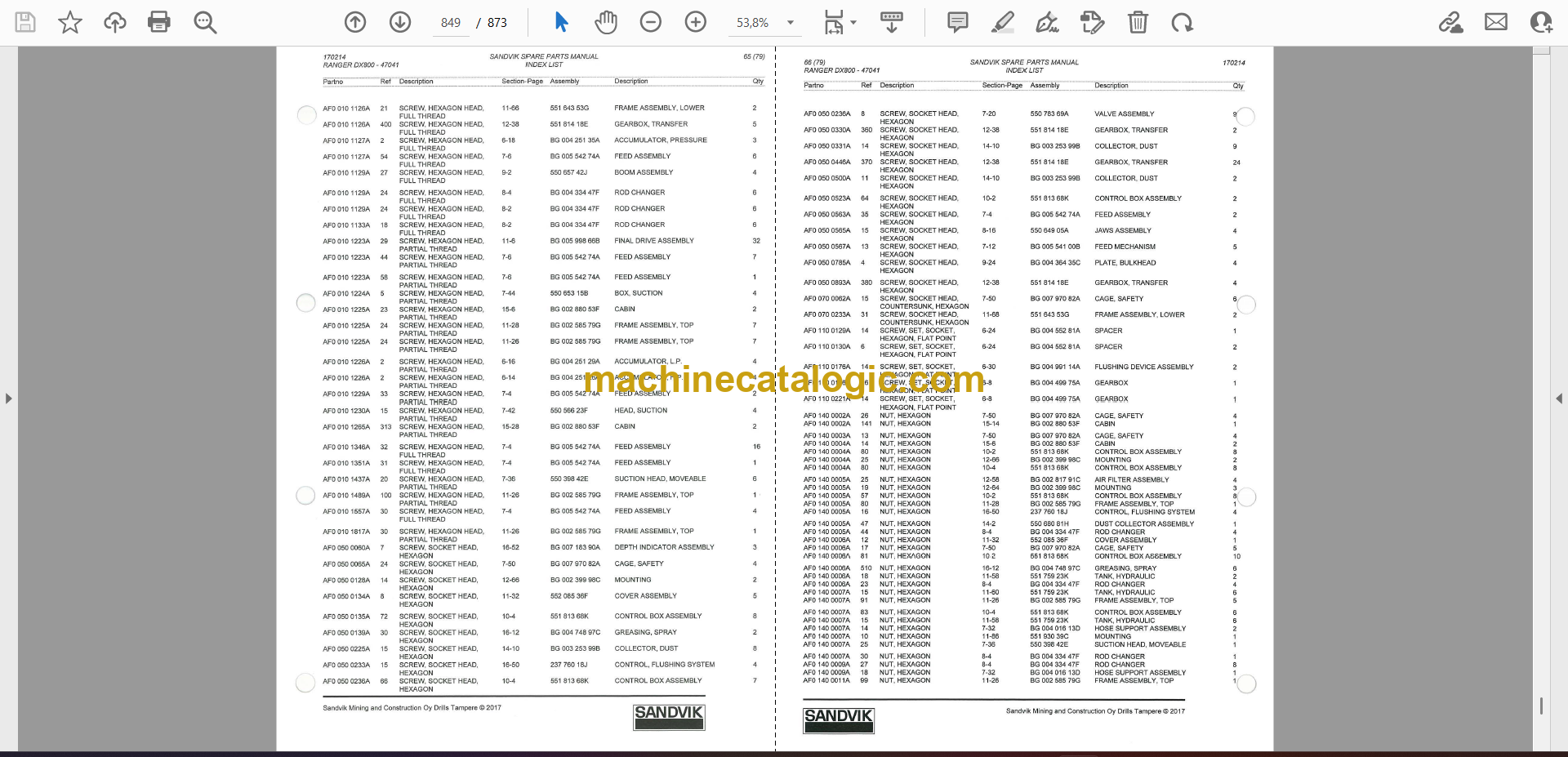
Task: Click 'FINAL DRIVE ASSEMBLY' description
Action: coord(654,241)
